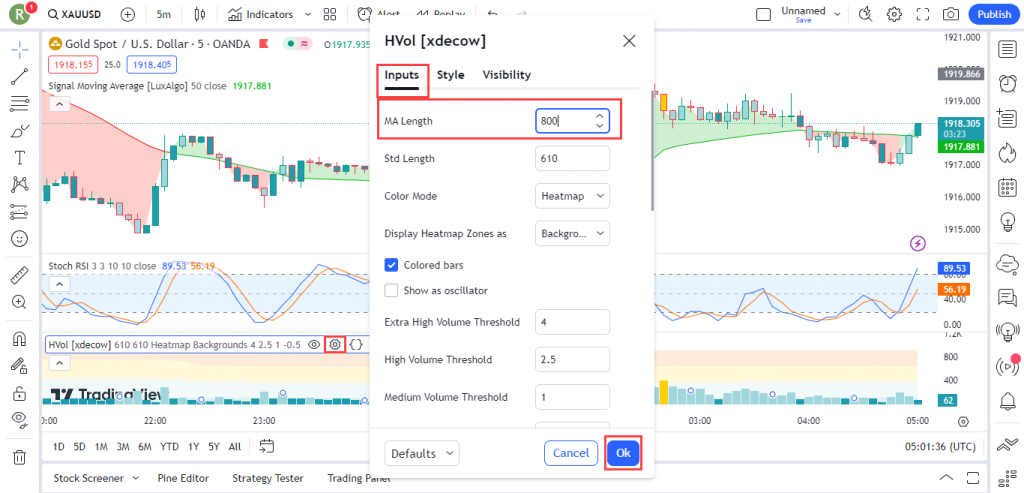Select the text annotation tool
The image size is (1024, 493).
click(x=20, y=158)
